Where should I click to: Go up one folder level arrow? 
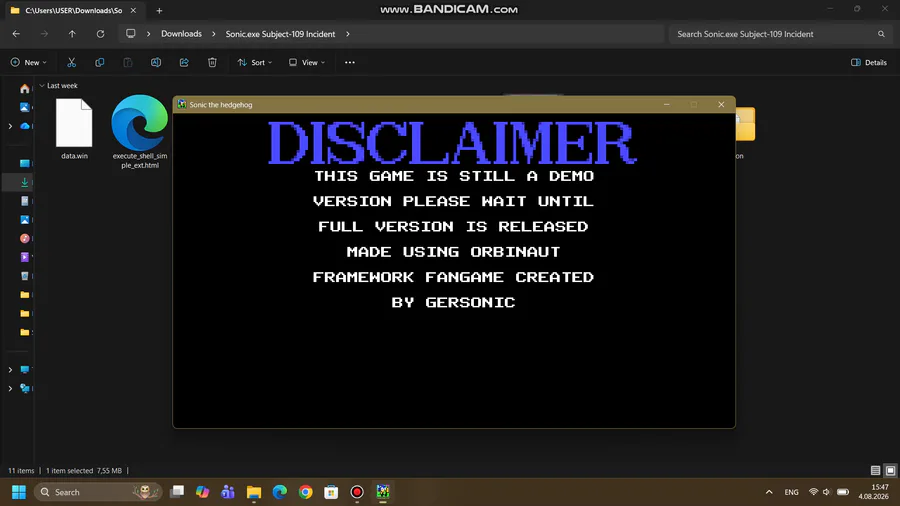tap(72, 34)
